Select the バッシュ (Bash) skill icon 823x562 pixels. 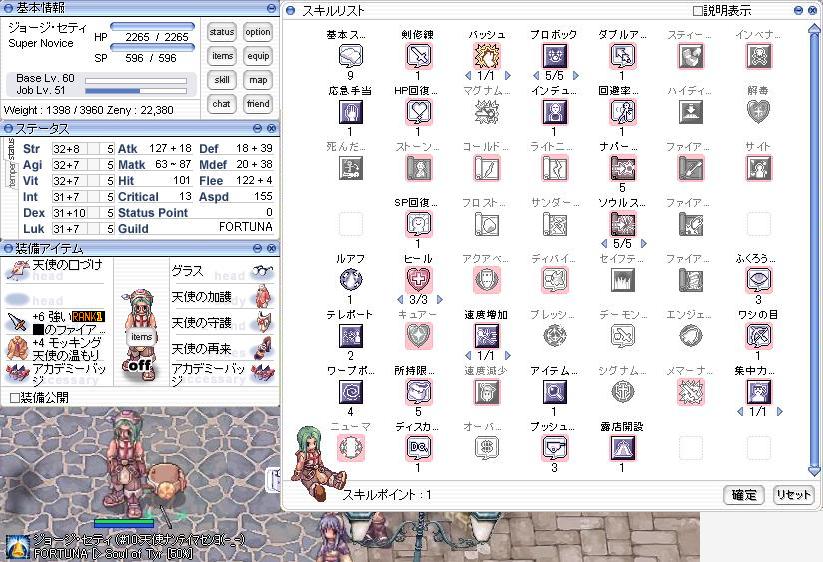487,56
